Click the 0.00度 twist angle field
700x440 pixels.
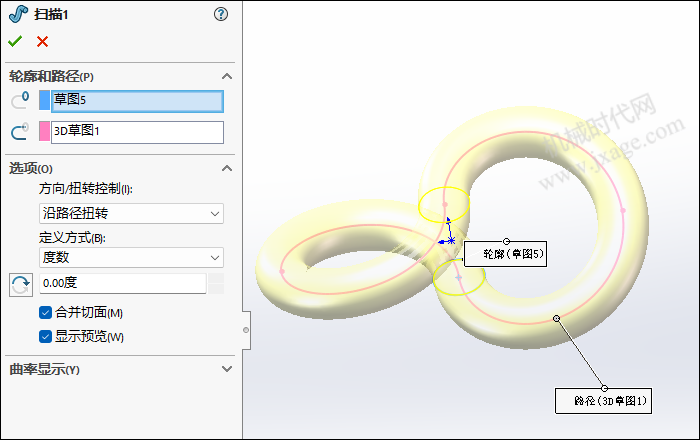pos(123,283)
